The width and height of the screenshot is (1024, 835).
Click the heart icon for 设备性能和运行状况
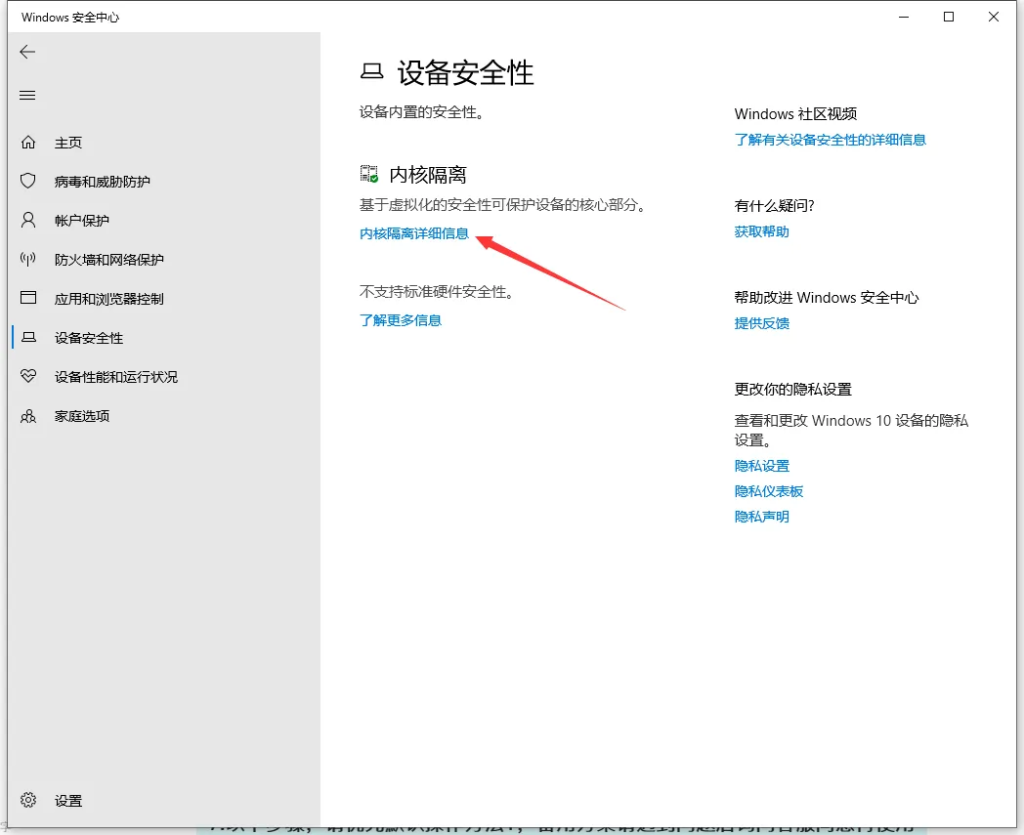click(x=28, y=376)
